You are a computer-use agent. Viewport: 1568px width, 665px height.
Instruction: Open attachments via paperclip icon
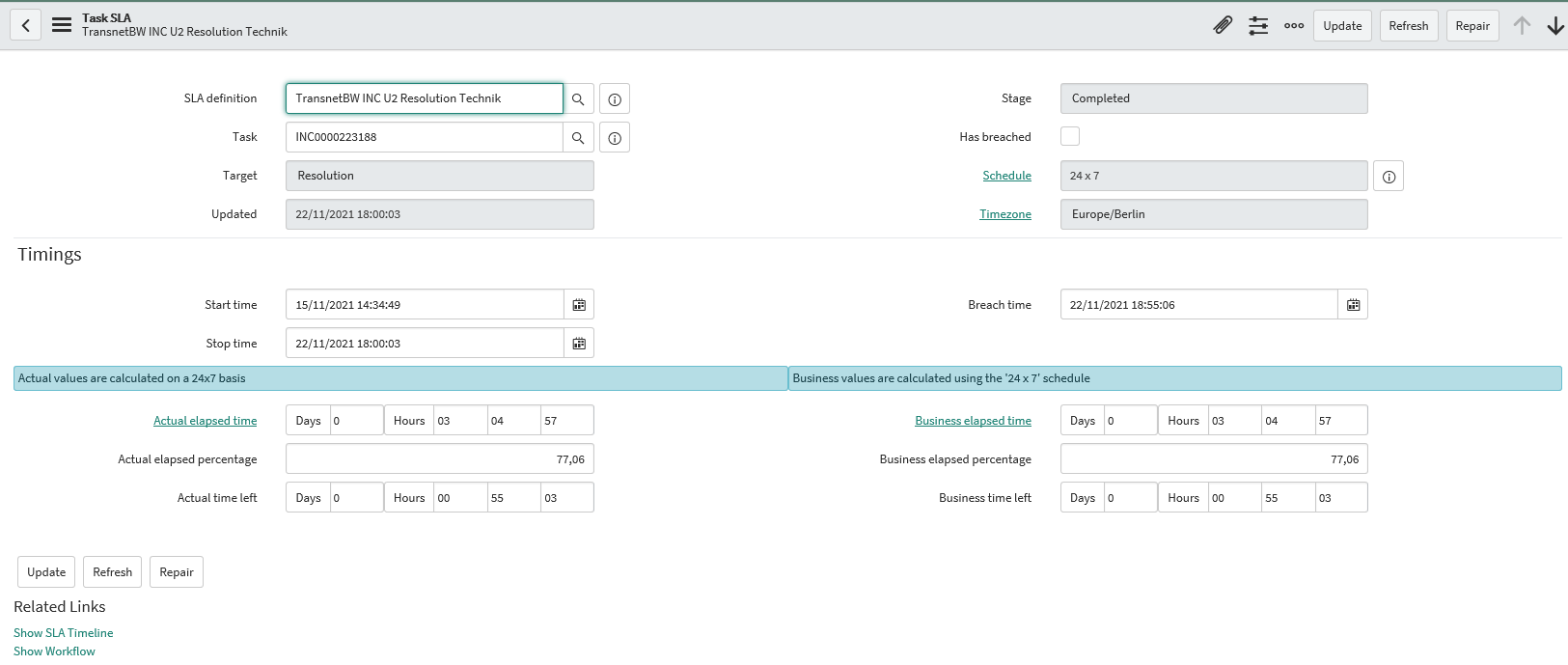pos(1223,26)
